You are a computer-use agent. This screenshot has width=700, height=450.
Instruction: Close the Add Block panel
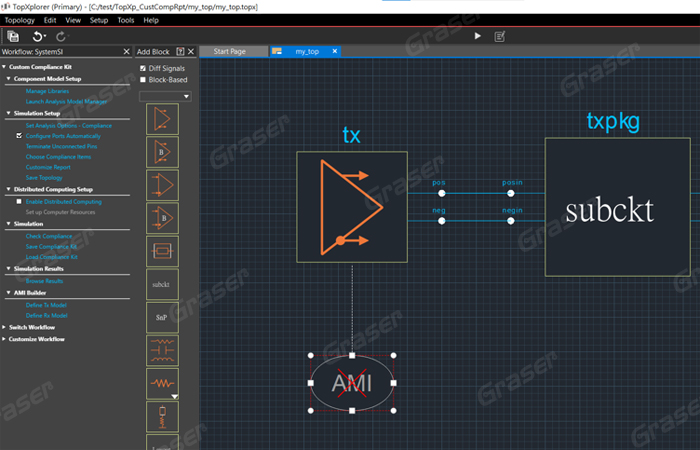pos(191,51)
